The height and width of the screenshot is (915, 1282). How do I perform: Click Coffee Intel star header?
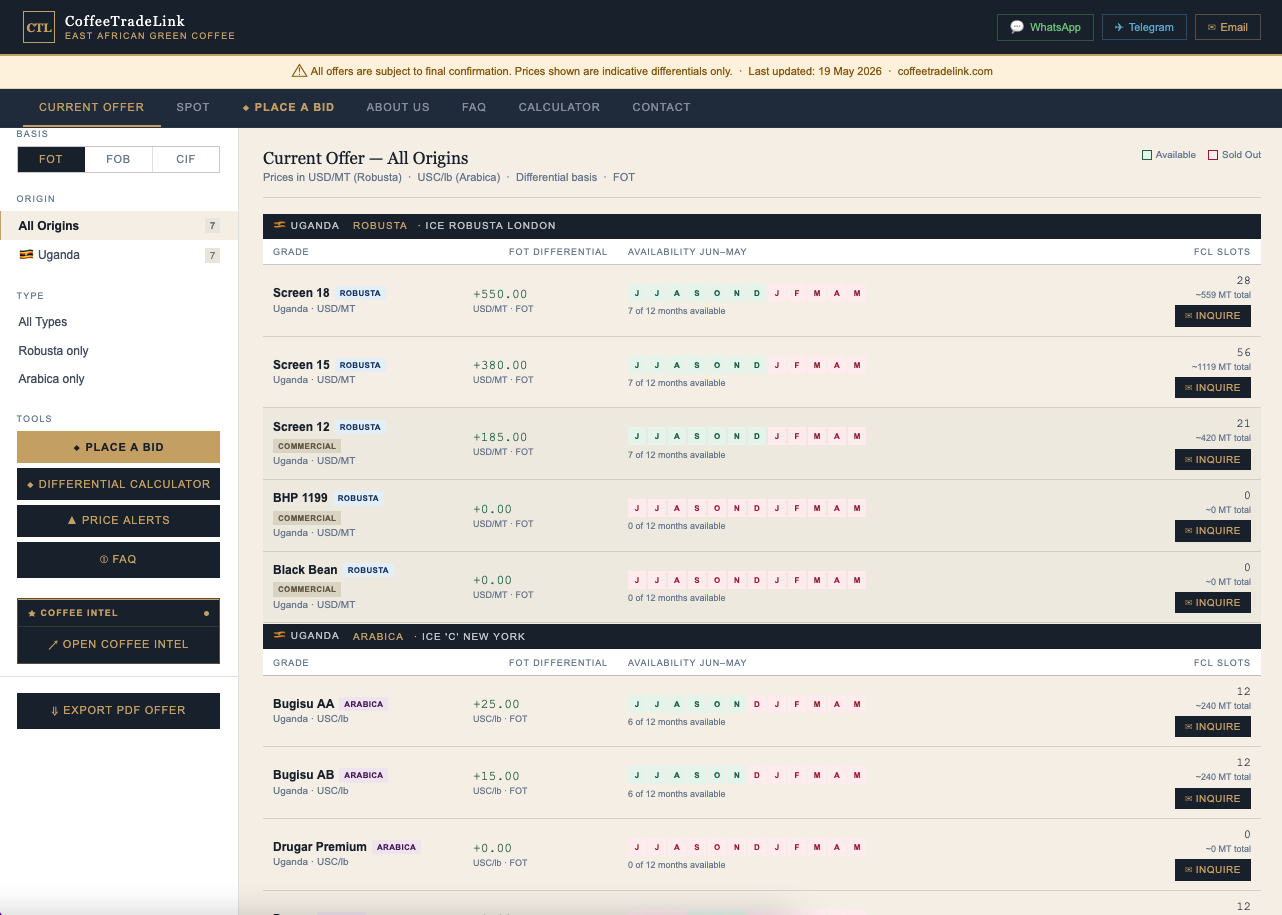(x=118, y=613)
